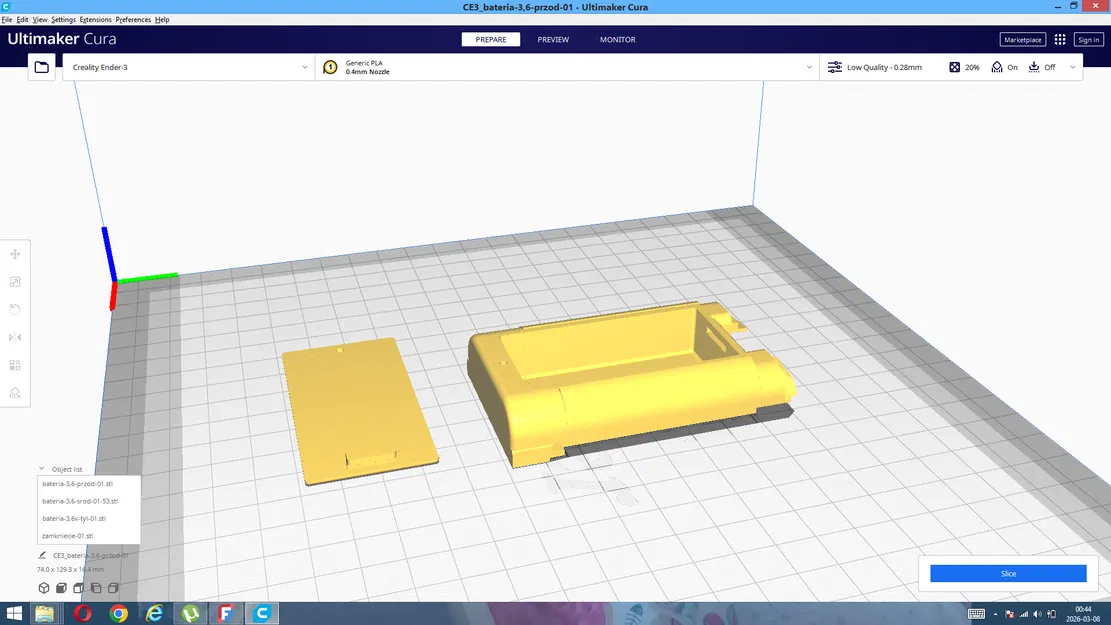Open the Extensions menu

tap(95, 20)
